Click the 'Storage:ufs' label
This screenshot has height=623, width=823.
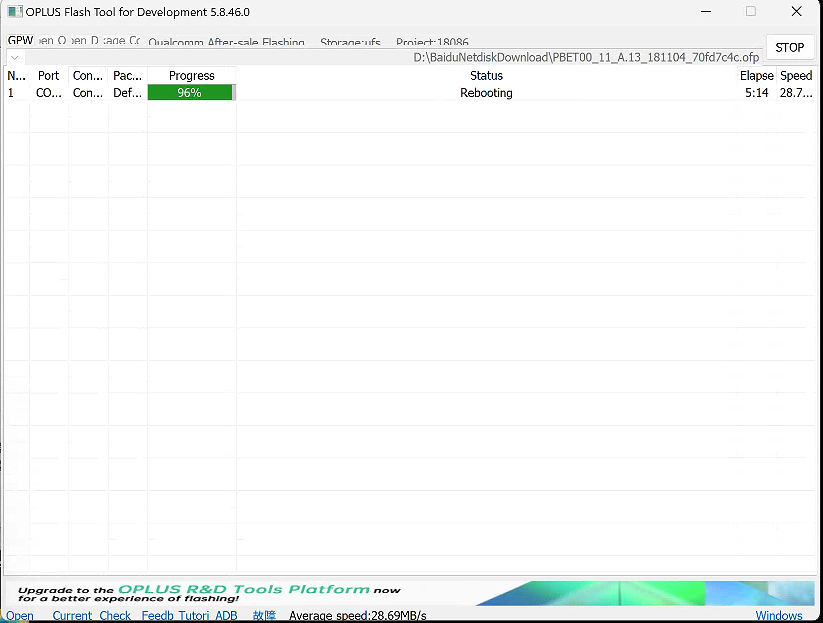[x=350, y=42]
